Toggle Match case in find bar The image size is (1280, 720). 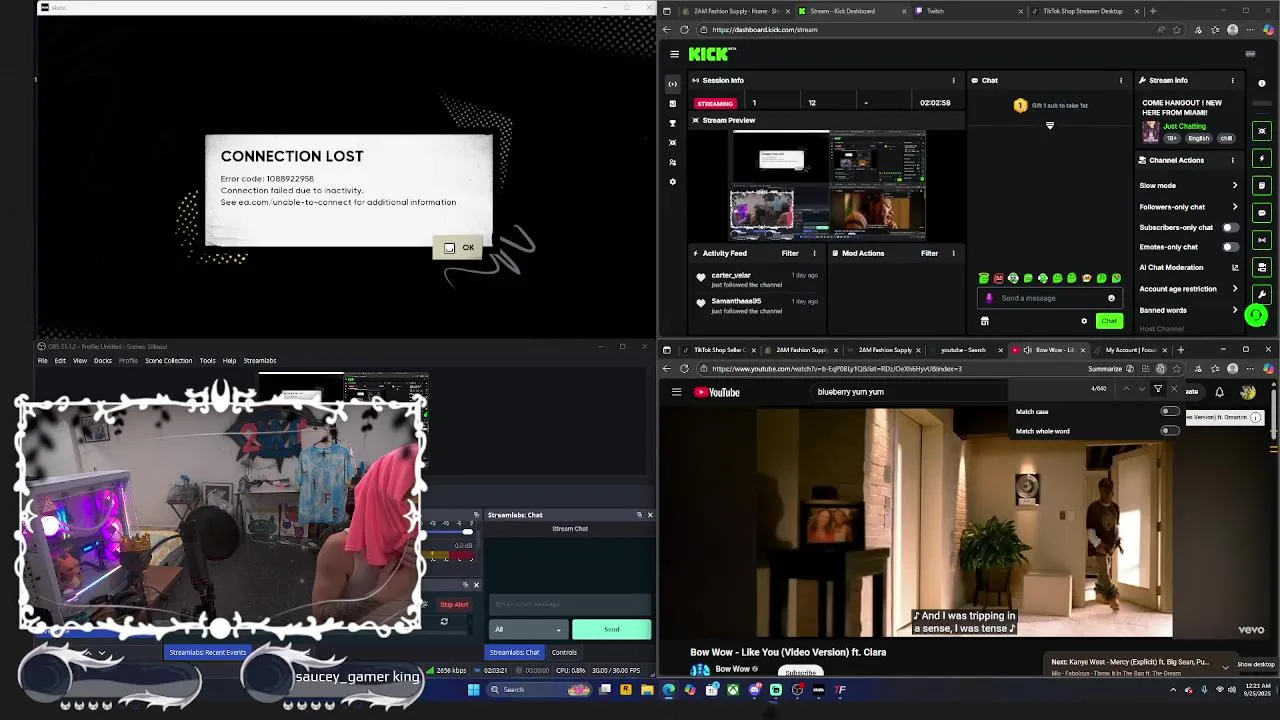point(1170,411)
